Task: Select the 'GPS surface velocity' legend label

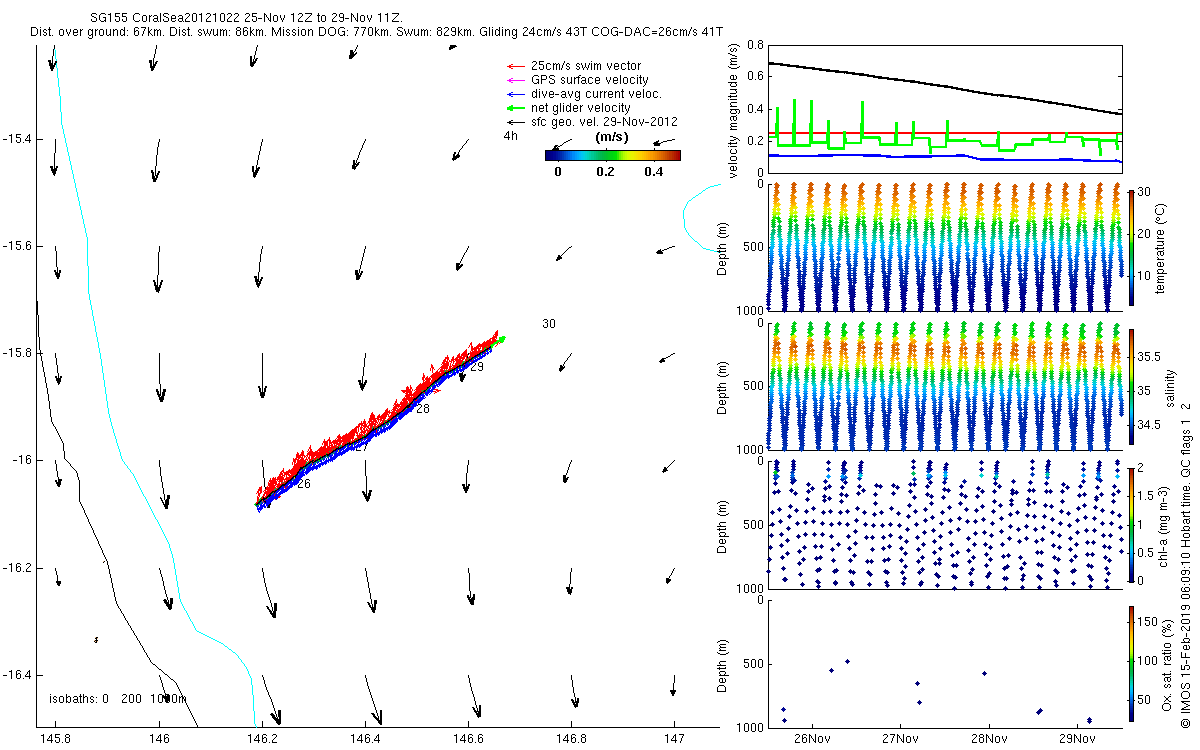Action: click(x=590, y=80)
